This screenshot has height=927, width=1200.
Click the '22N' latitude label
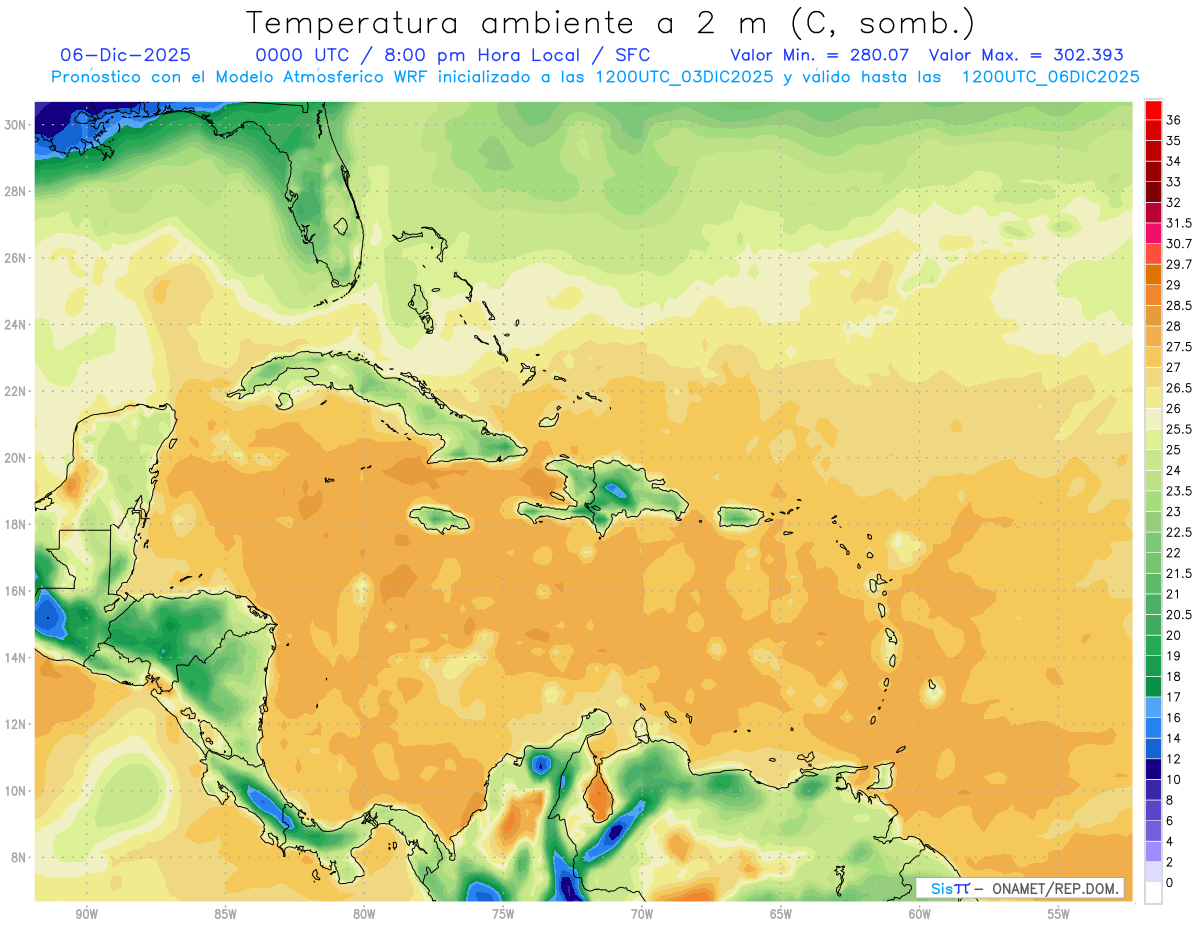coord(17,391)
